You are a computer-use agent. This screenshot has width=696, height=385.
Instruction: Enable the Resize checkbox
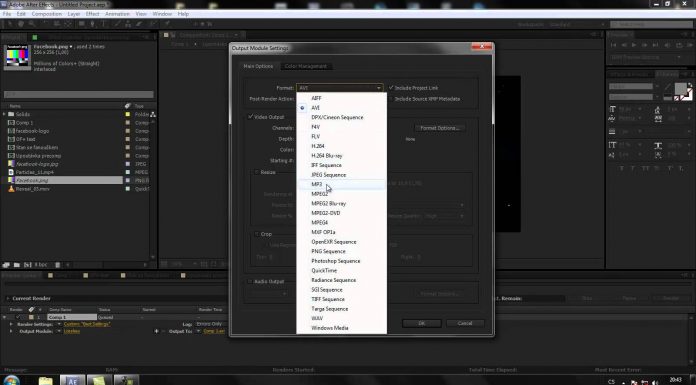coord(257,172)
